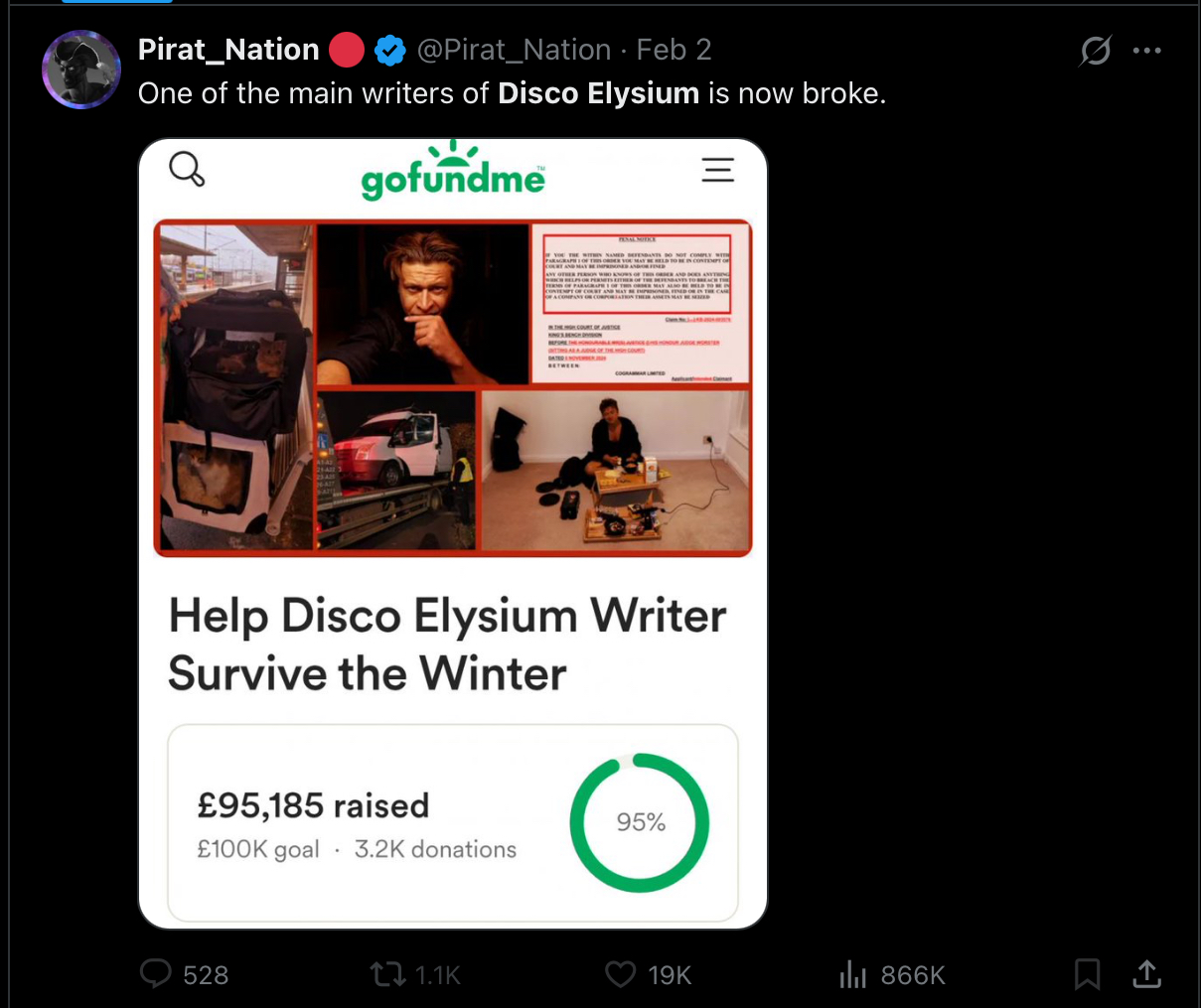Bookmark this post
The image size is (1201, 1008).
click(x=1088, y=974)
